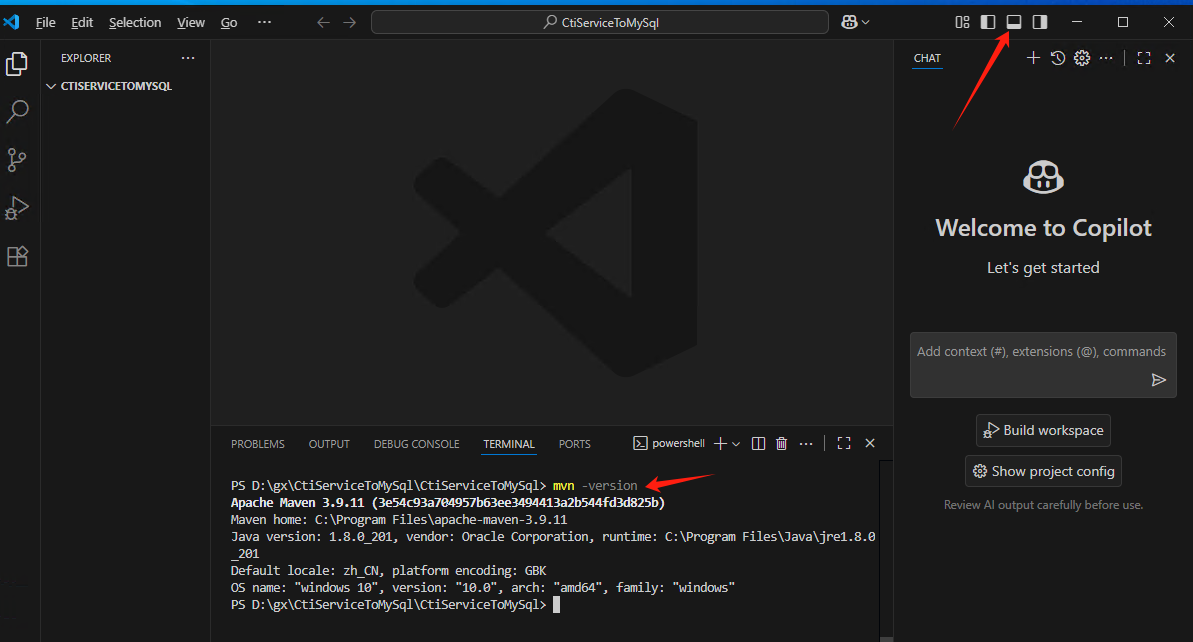This screenshot has height=642, width=1193.
Task: Click the 'mvn -version' command text
Action: tap(595, 485)
